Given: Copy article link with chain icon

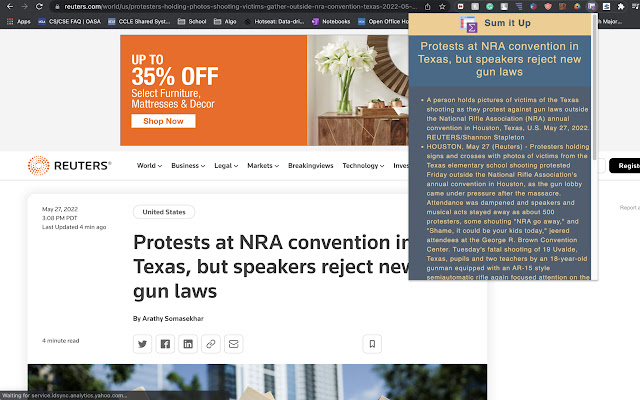Looking at the screenshot, I should click(210, 344).
